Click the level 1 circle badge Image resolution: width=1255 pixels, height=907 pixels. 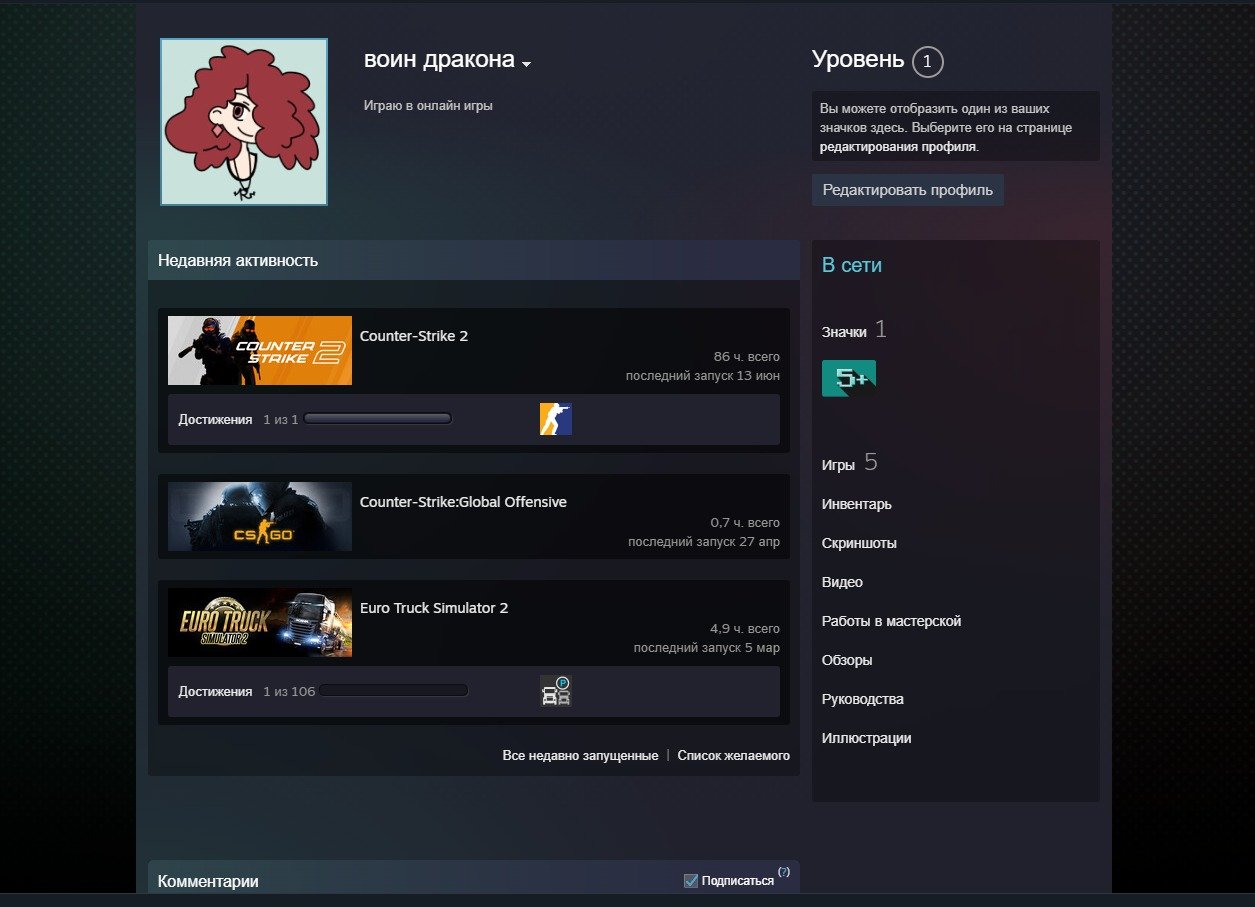click(927, 62)
